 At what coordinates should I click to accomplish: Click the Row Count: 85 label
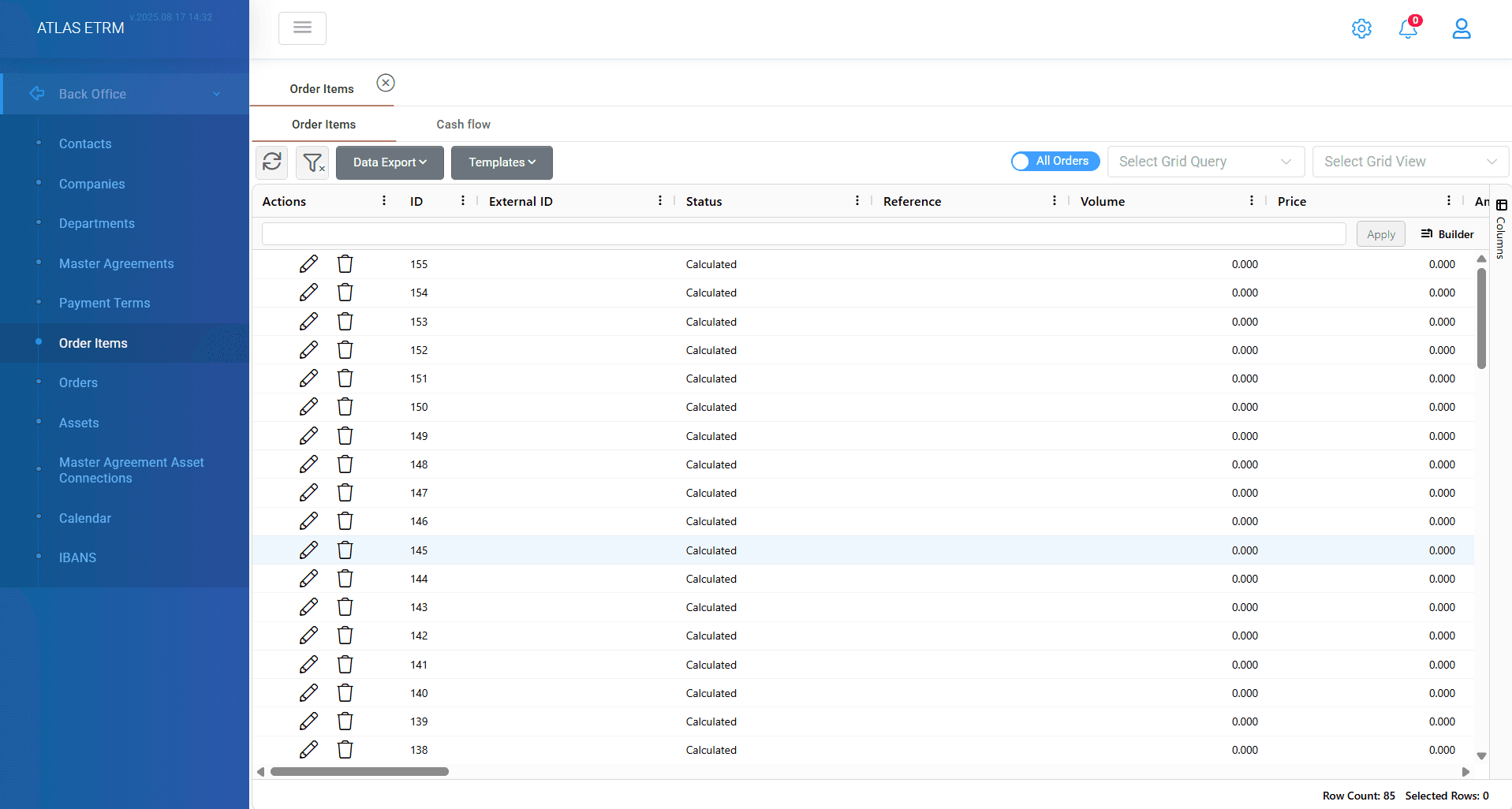[1359, 796]
